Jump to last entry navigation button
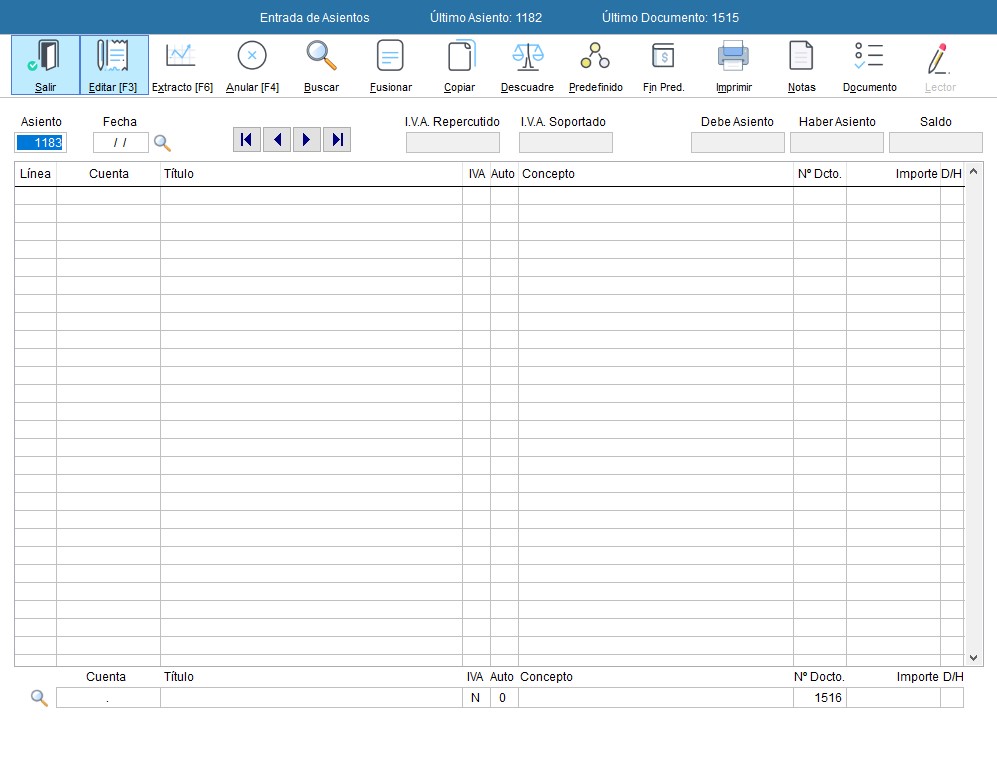The width and height of the screenshot is (997, 766). (x=337, y=140)
